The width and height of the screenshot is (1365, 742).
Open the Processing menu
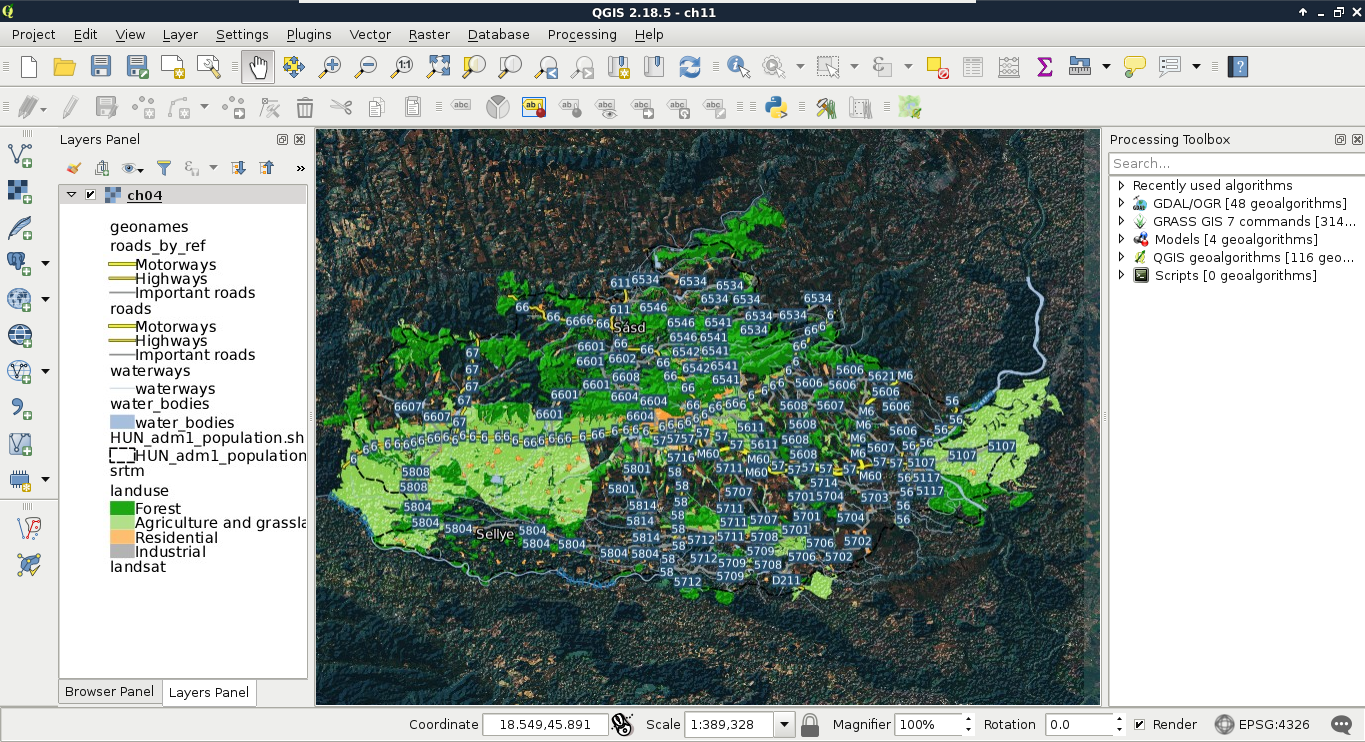click(x=581, y=34)
